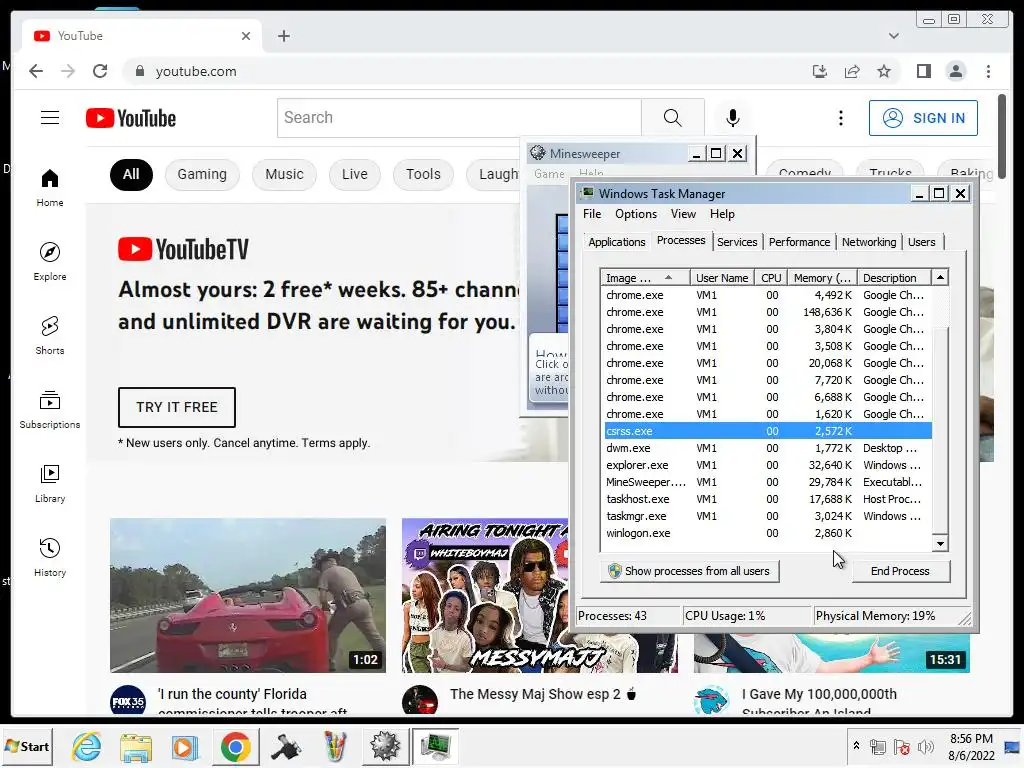Open YouTube settings three-dot menu
Viewport: 1024px width, 768px height.
click(840, 118)
